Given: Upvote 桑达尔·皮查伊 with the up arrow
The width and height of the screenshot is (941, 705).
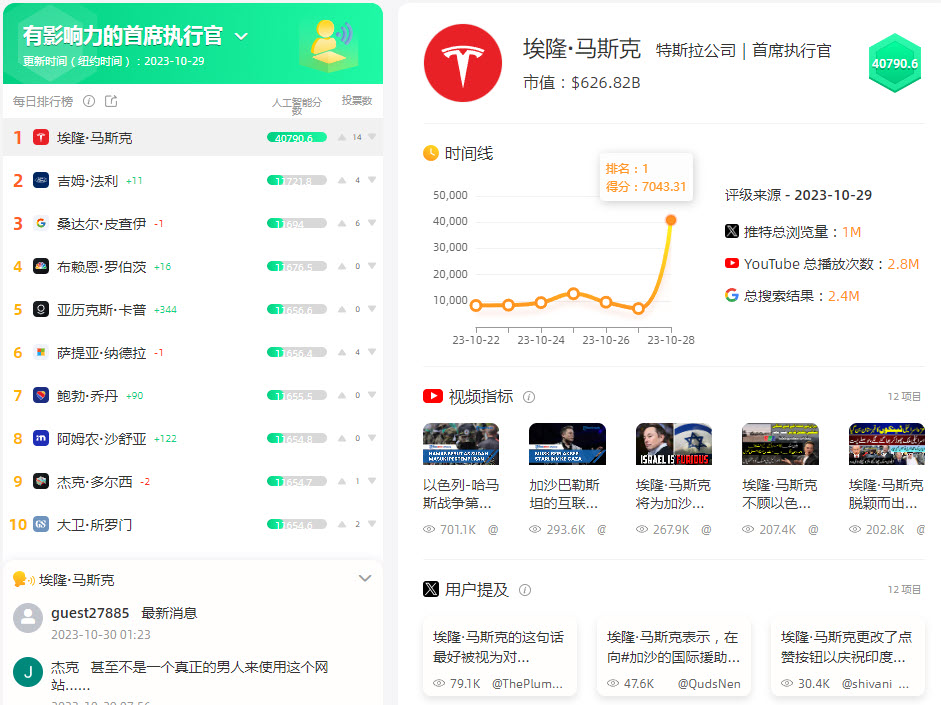Looking at the screenshot, I should [341, 223].
